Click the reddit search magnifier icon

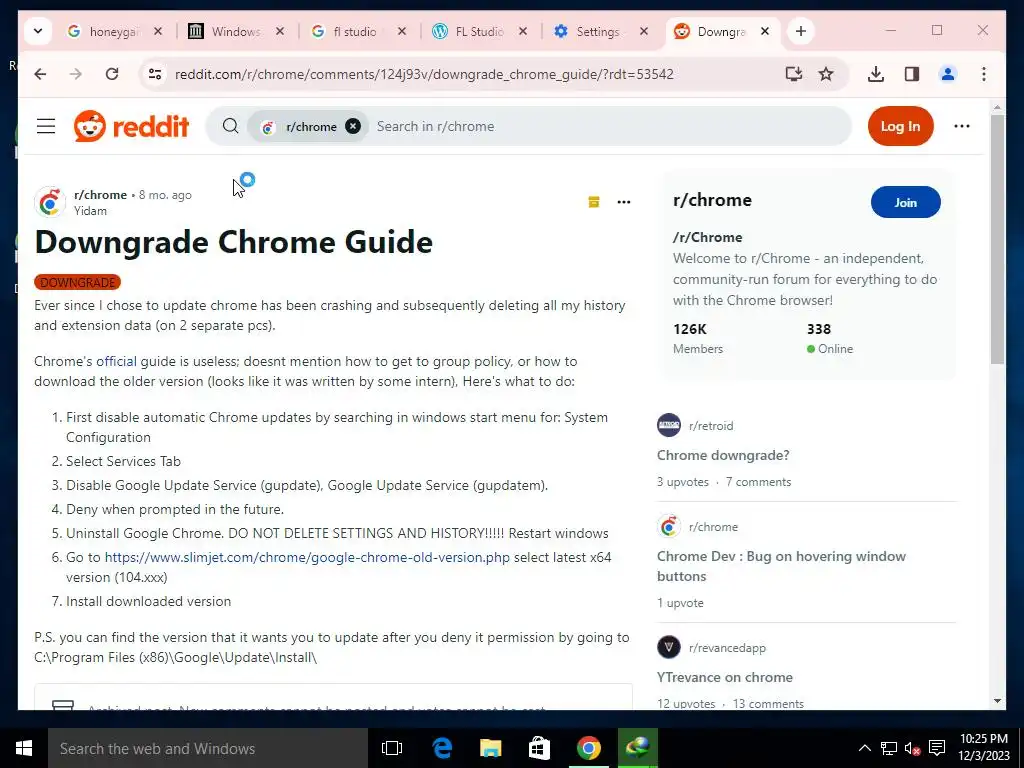point(231,126)
